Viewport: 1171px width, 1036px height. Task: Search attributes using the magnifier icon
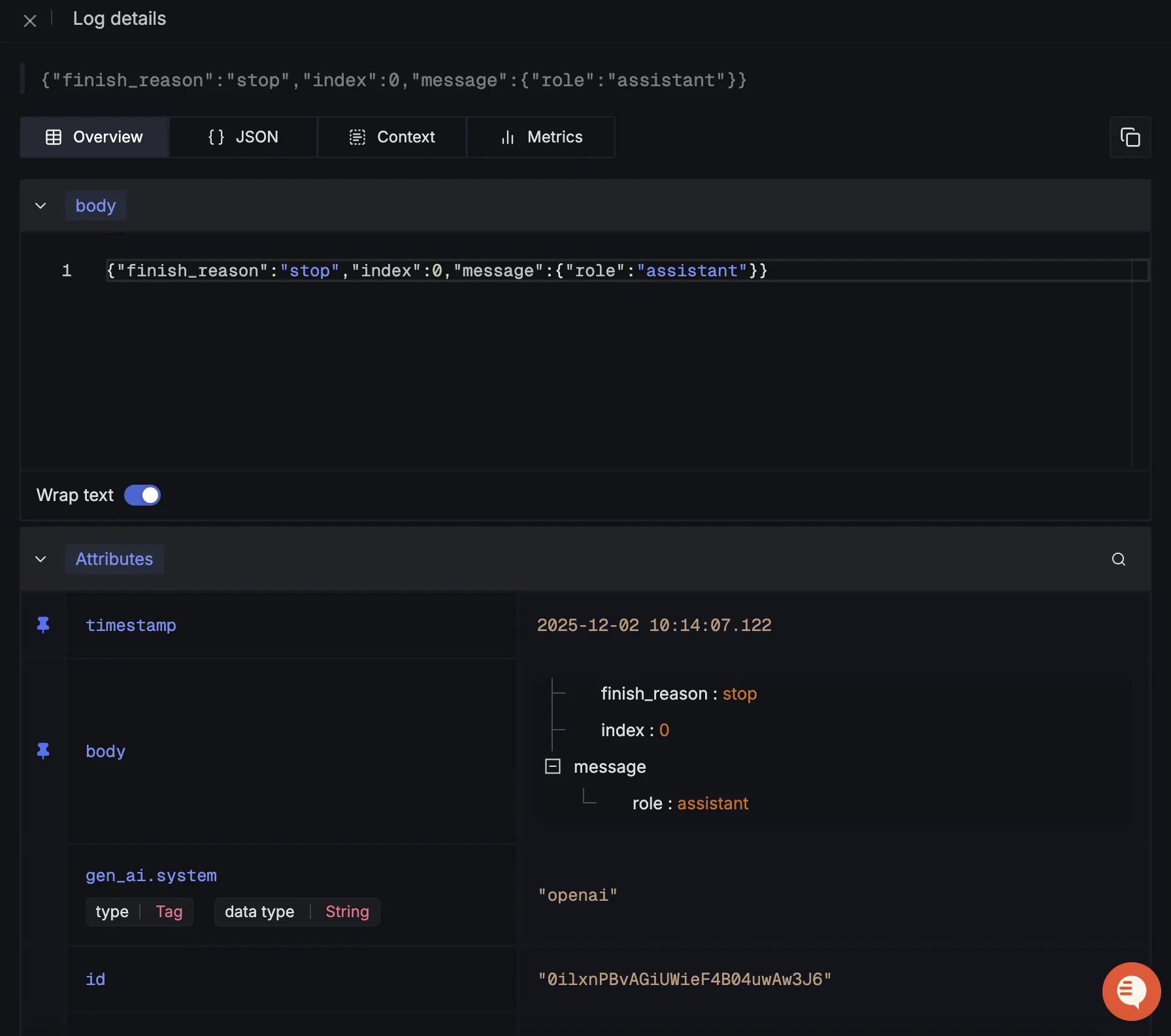[1118, 559]
